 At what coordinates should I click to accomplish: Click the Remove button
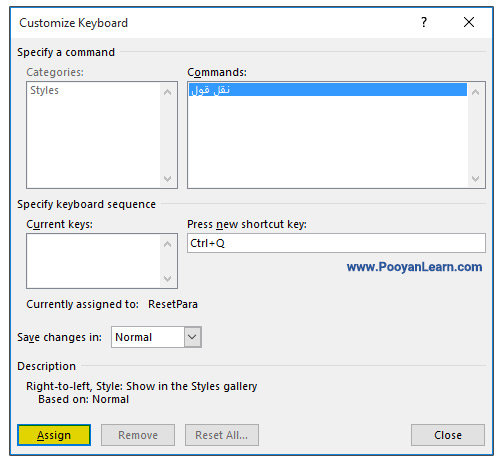138,435
